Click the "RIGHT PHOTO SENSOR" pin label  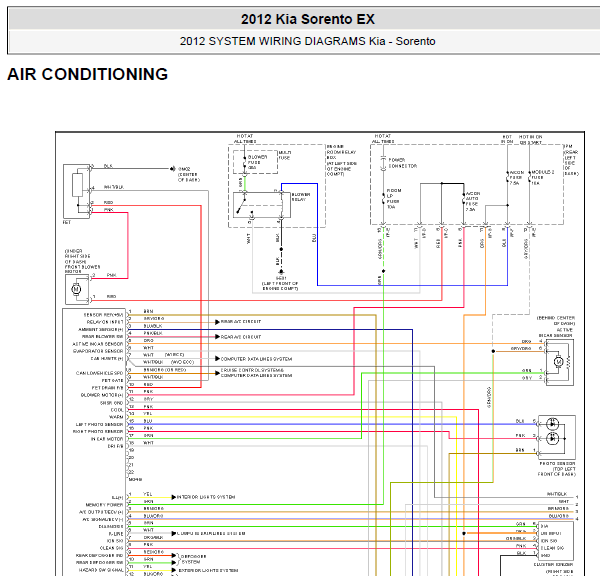[98, 432]
